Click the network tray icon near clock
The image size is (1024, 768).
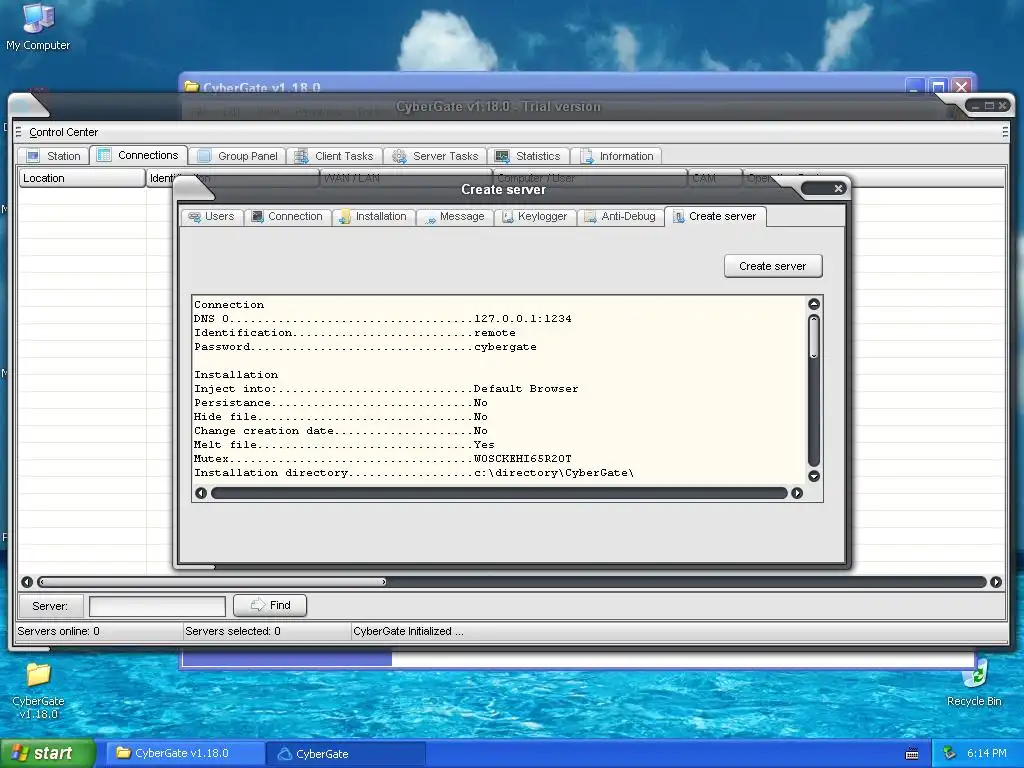click(x=950, y=754)
